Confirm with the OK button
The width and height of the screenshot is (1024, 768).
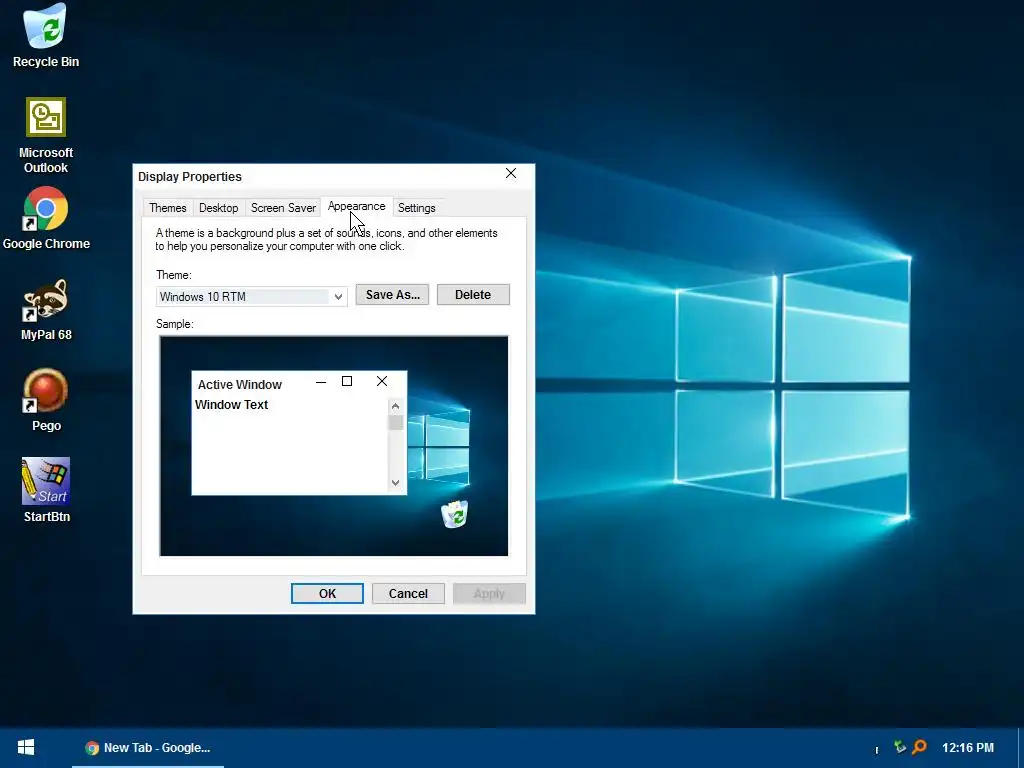click(327, 594)
